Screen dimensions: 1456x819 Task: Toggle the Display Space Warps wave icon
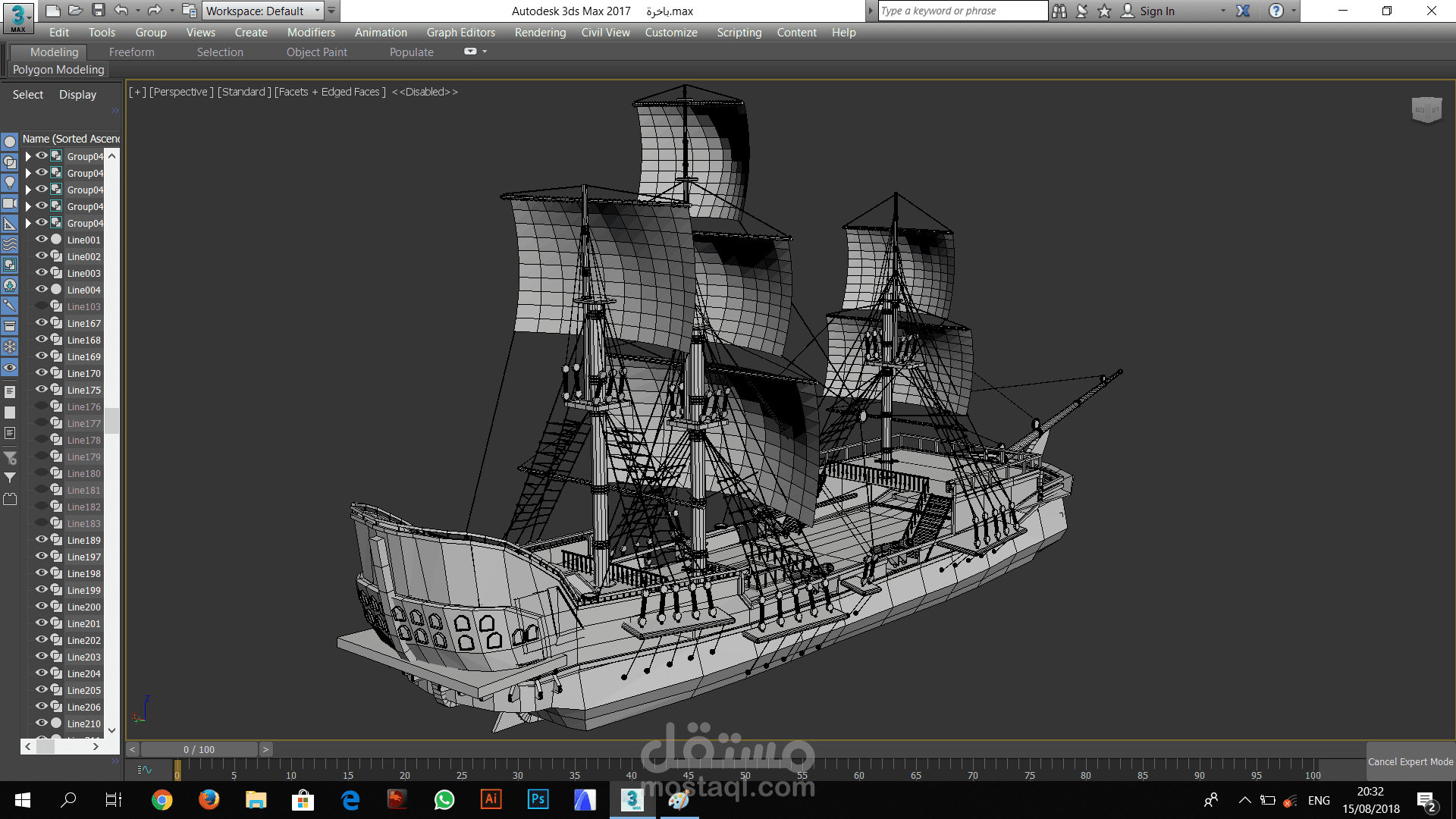coord(10,244)
